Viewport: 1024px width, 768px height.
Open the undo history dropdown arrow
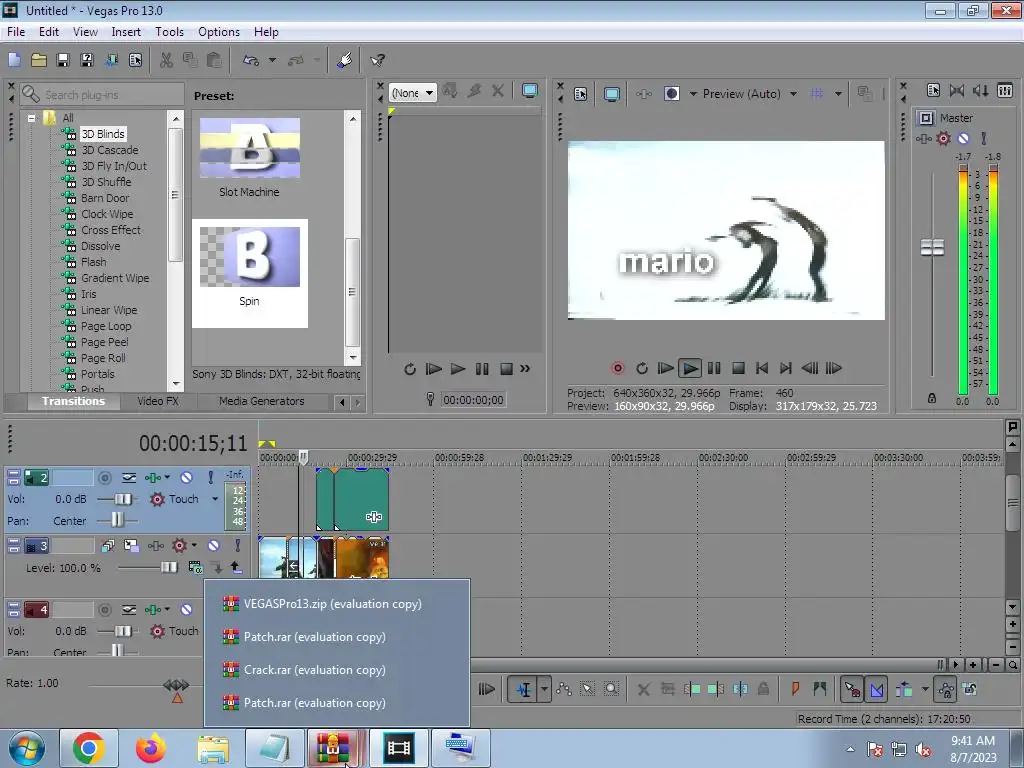[x=272, y=60]
